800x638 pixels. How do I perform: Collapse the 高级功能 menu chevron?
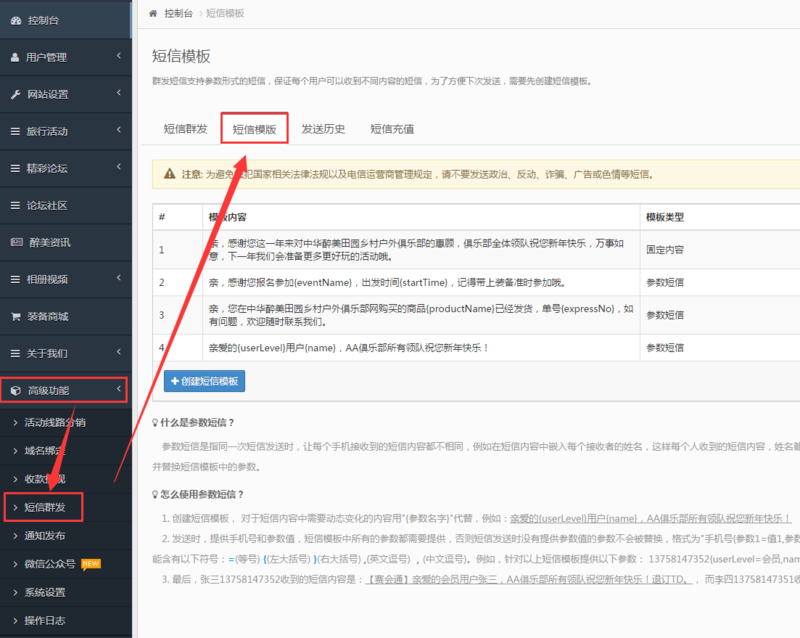pyautogui.click(x=118, y=390)
